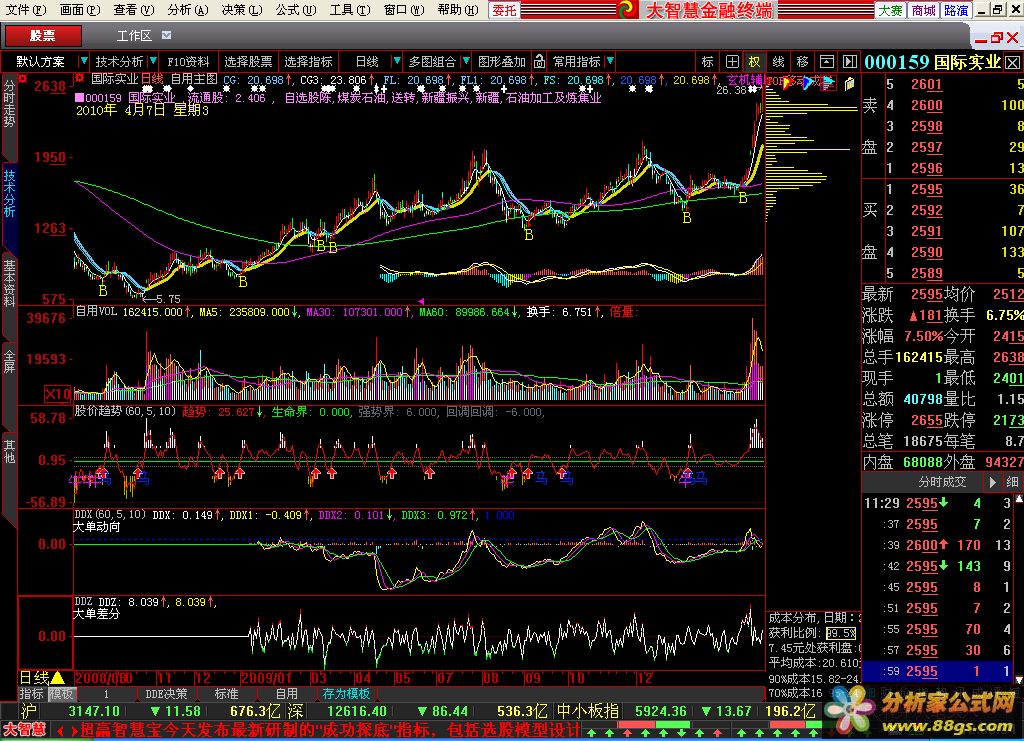Toggle the 权 ex-rights adjustment button
This screenshot has width=1024, height=741.
[x=754, y=61]
